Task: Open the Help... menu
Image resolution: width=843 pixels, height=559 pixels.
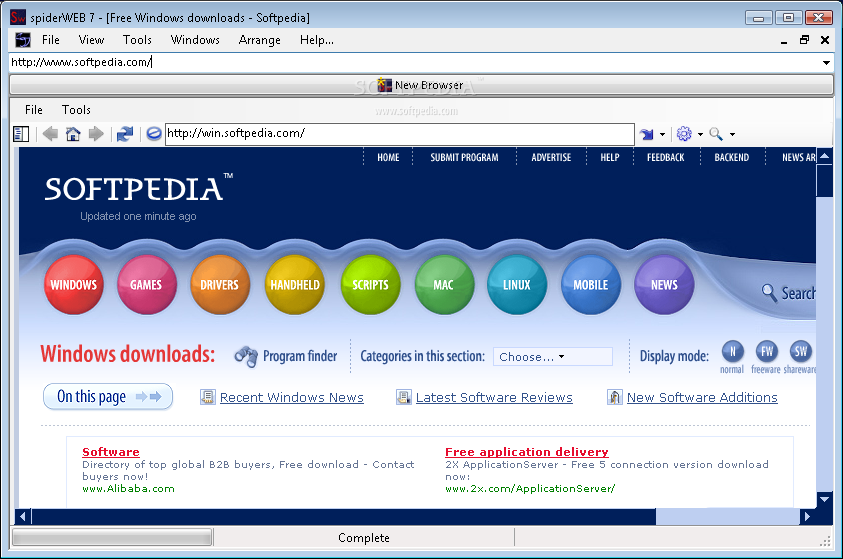Action: (317, 40)
